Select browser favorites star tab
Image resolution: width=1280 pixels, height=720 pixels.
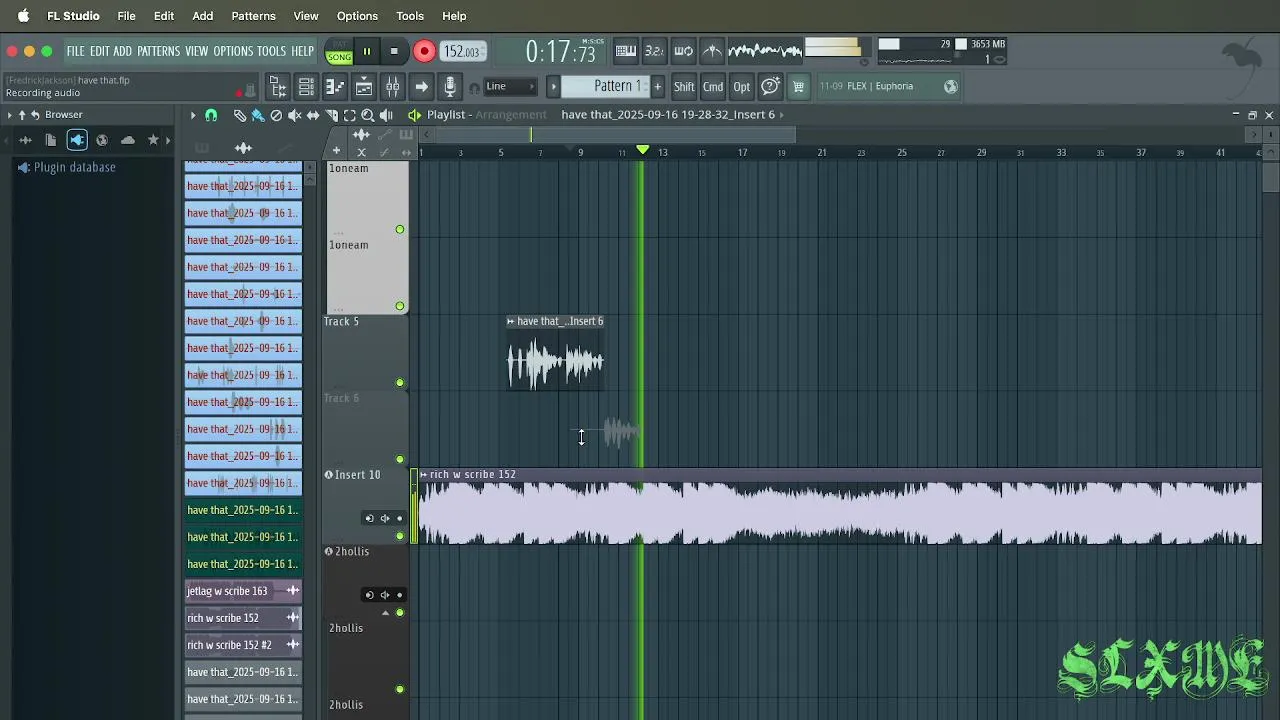pos(153,140)
